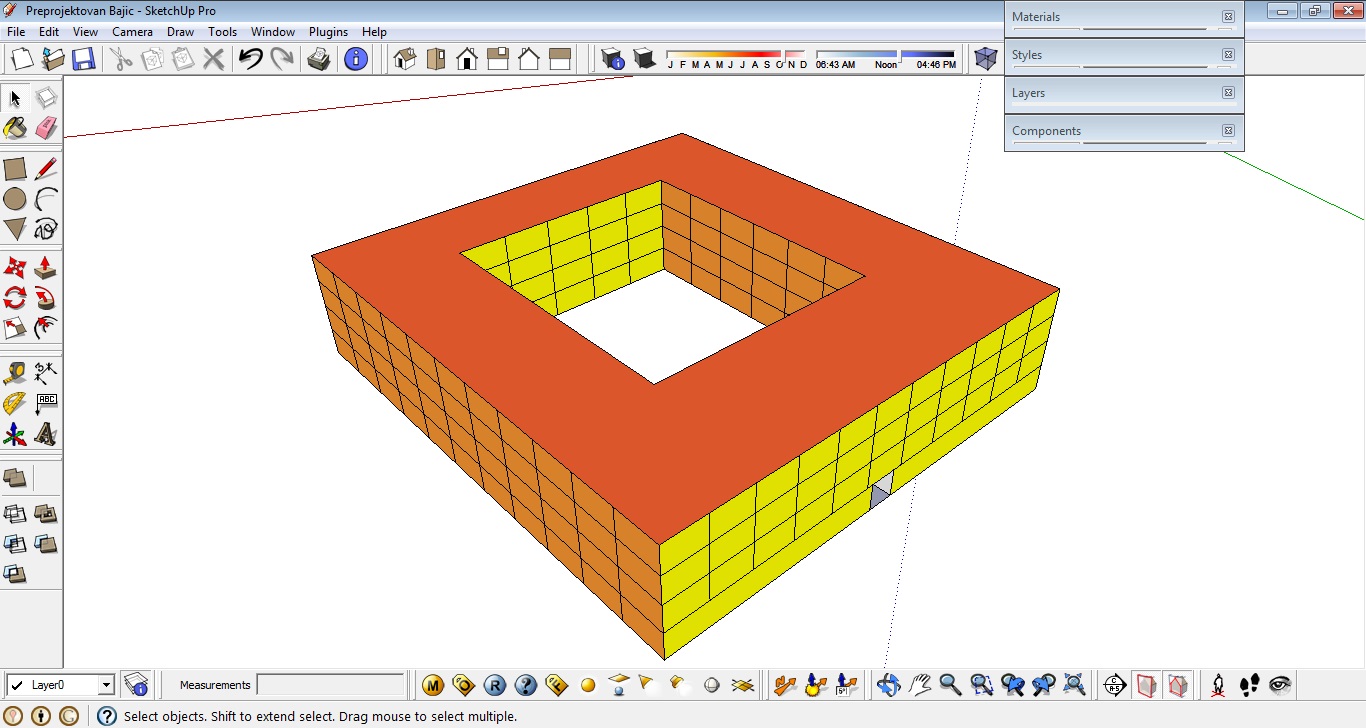
Task: Click the status bar help question icon
Action: point(107,716)
